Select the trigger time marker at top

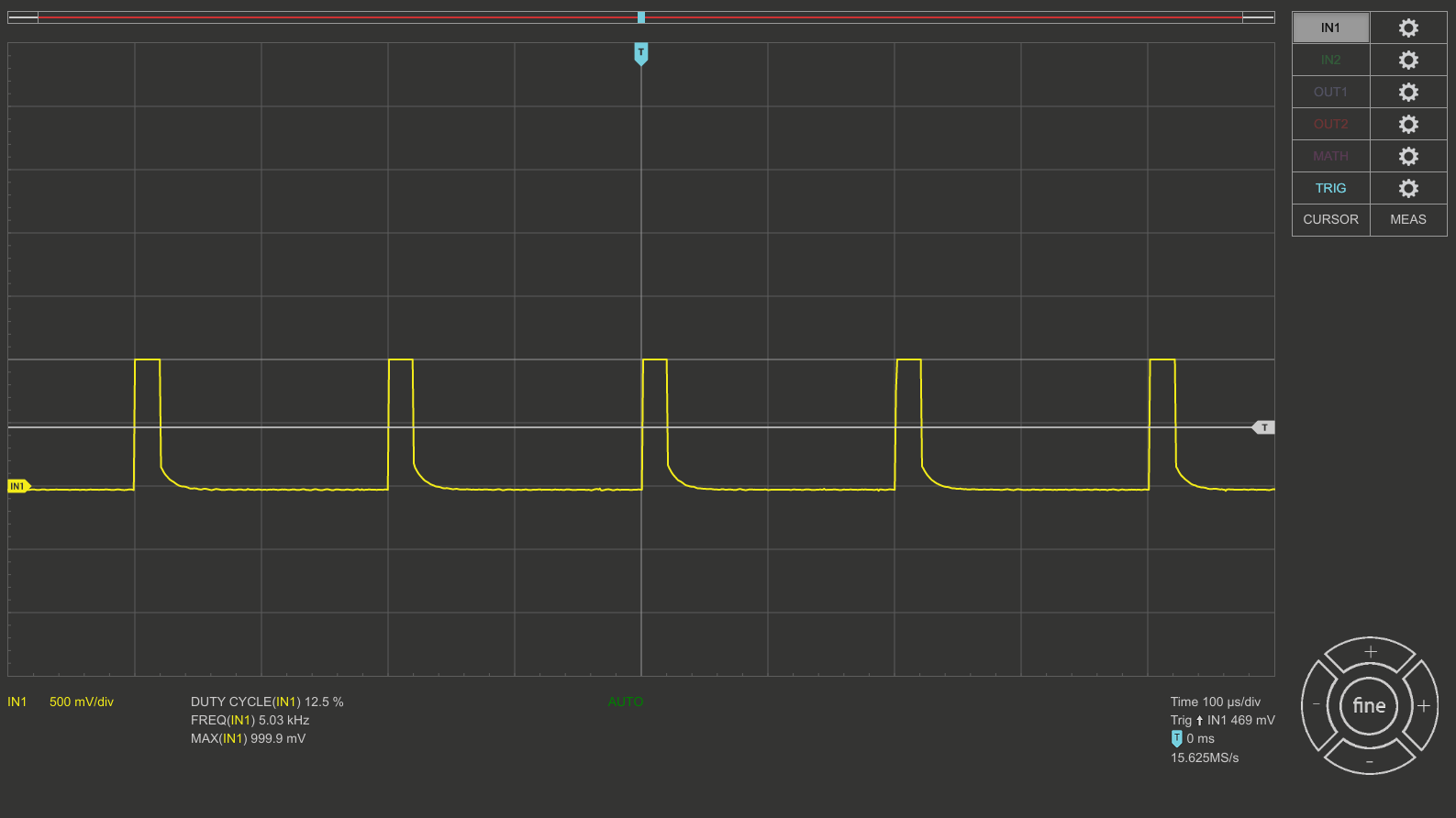pyautogui.click(x=640, y=54)
